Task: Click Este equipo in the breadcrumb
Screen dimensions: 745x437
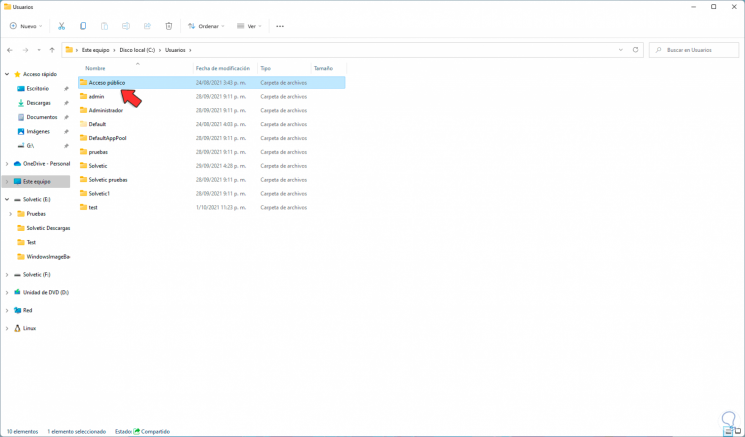Action: coord(96,50)
